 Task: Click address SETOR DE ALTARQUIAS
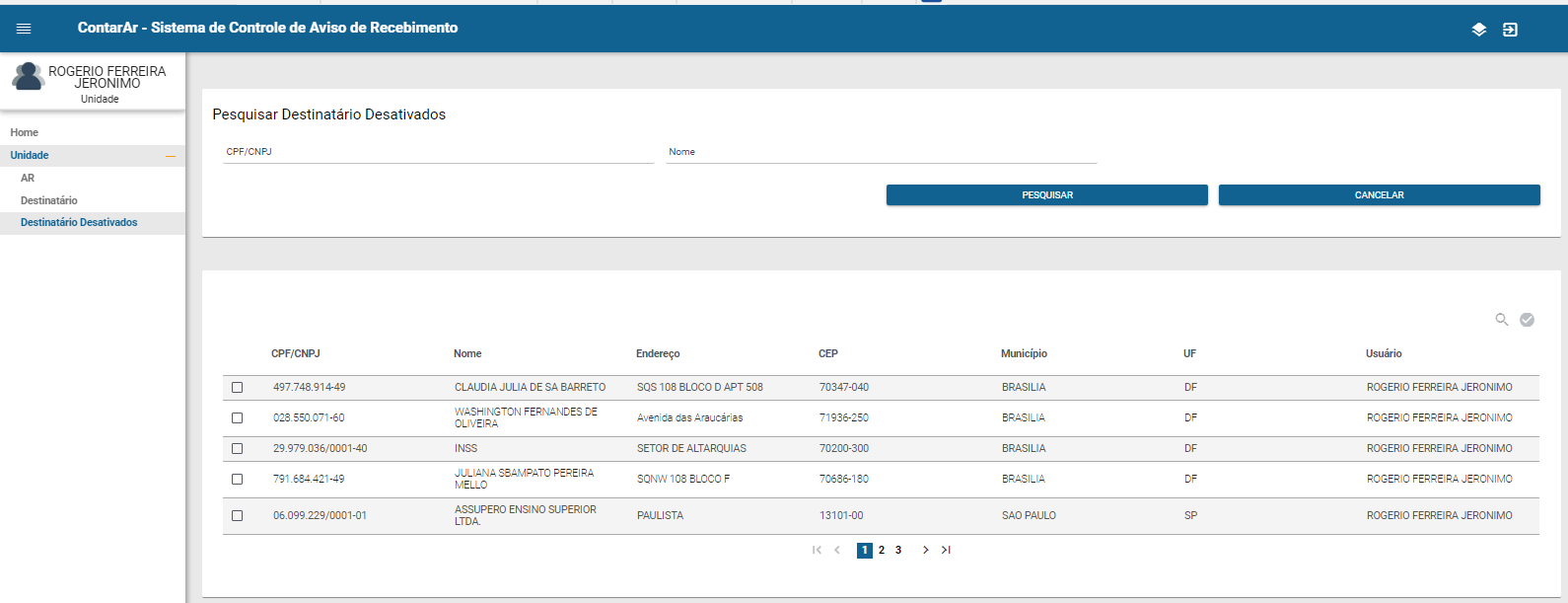(x=691, y=449)
